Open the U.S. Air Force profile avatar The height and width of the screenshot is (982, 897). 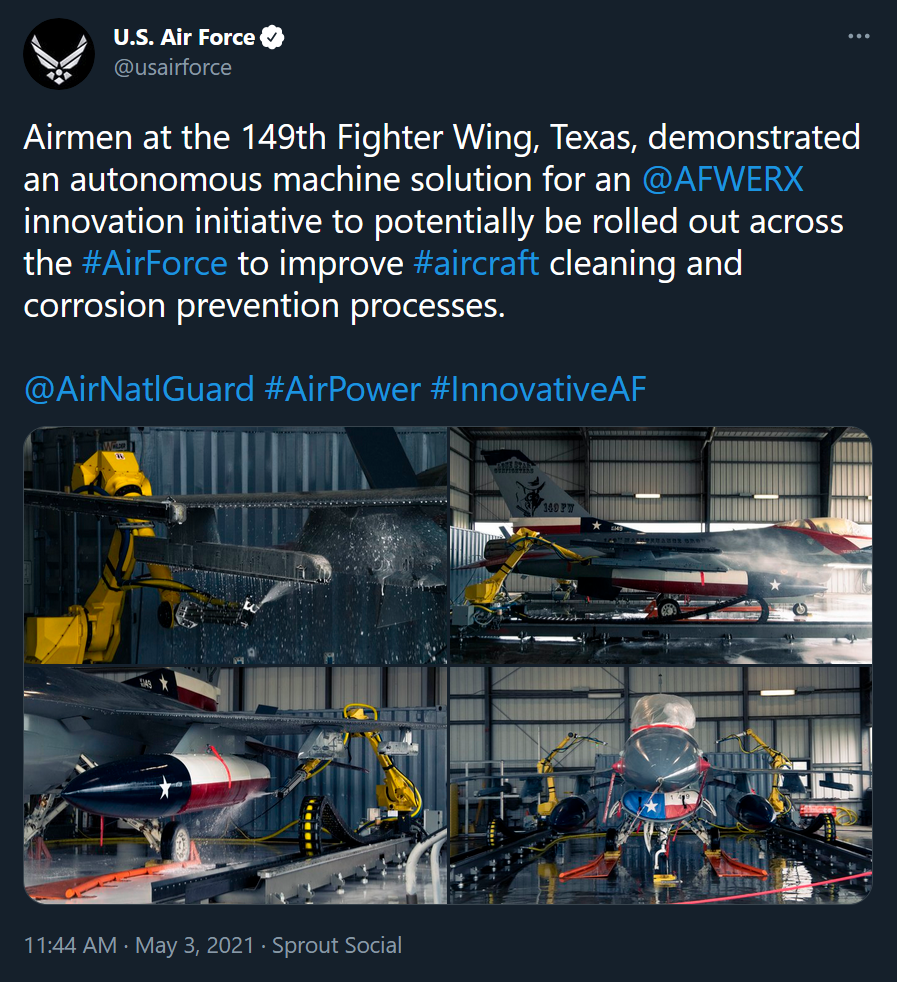59,54
